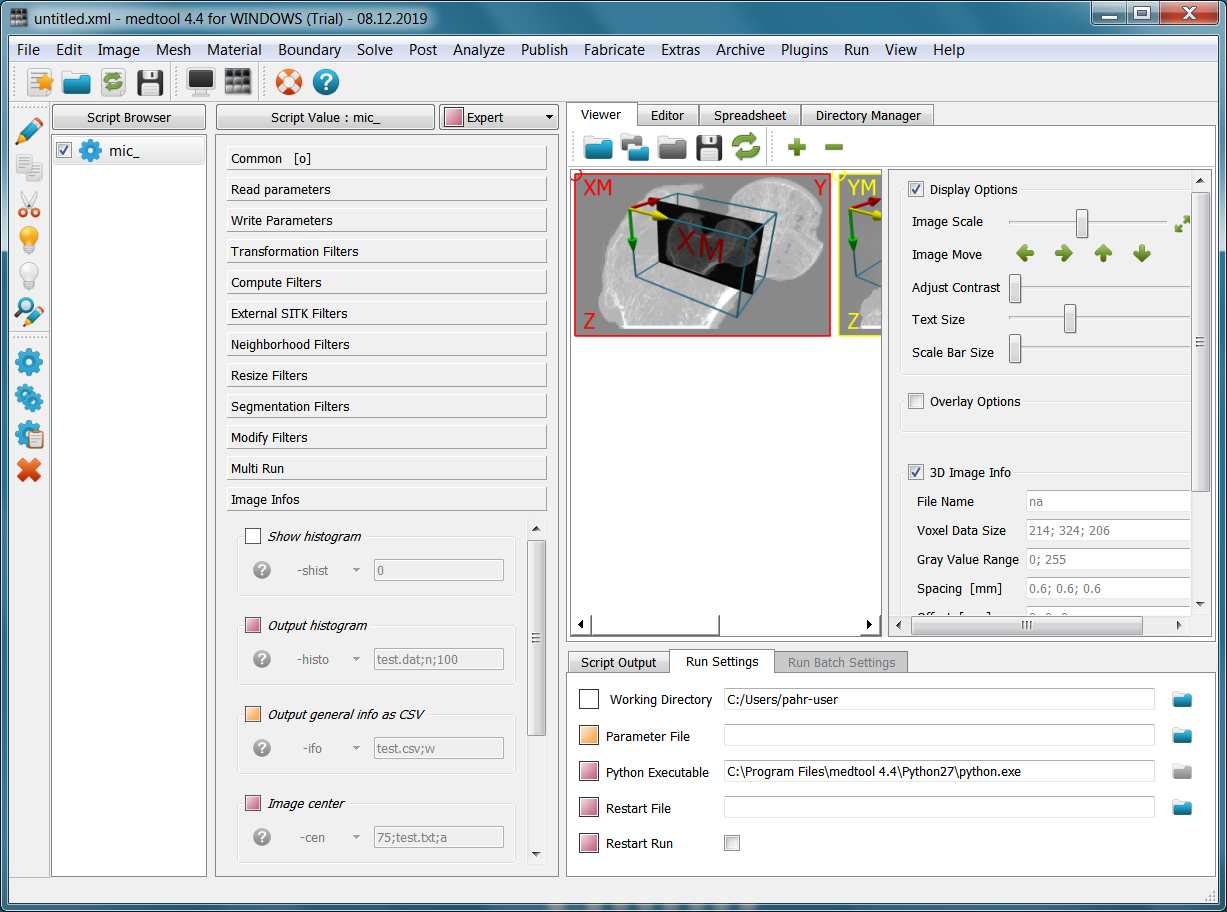Browse Working Directory folder icon
This screenshot has height=912, width=1227.
pyautogui.click(x=1182, y=700)
